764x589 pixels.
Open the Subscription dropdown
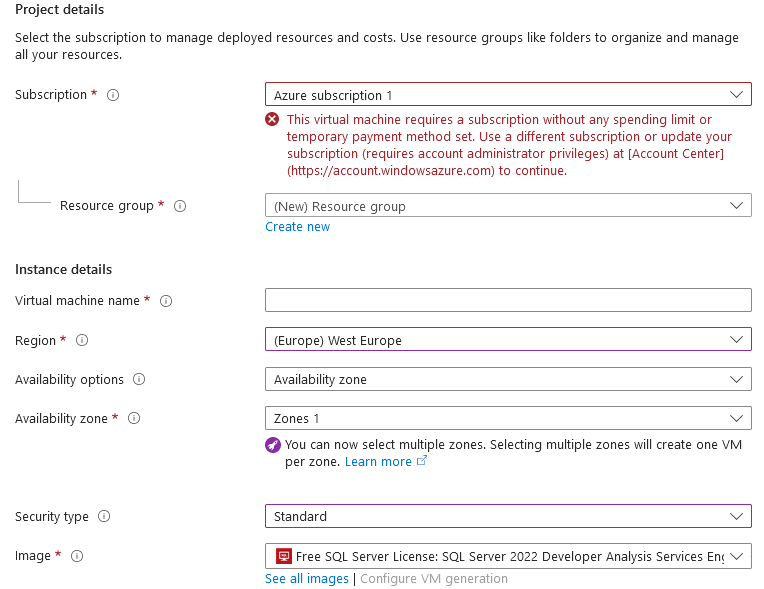[508, 95]
